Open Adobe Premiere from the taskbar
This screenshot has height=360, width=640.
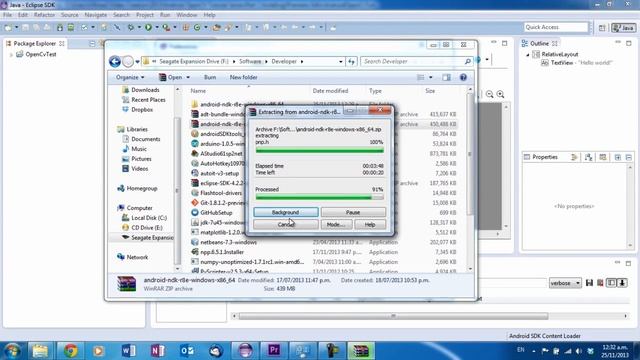click(274, 351)
